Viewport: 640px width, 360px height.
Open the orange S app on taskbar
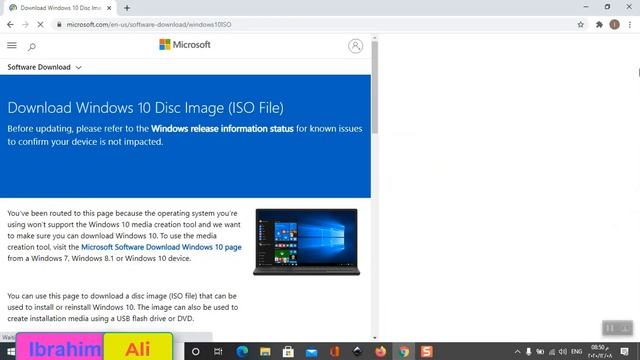427,351
